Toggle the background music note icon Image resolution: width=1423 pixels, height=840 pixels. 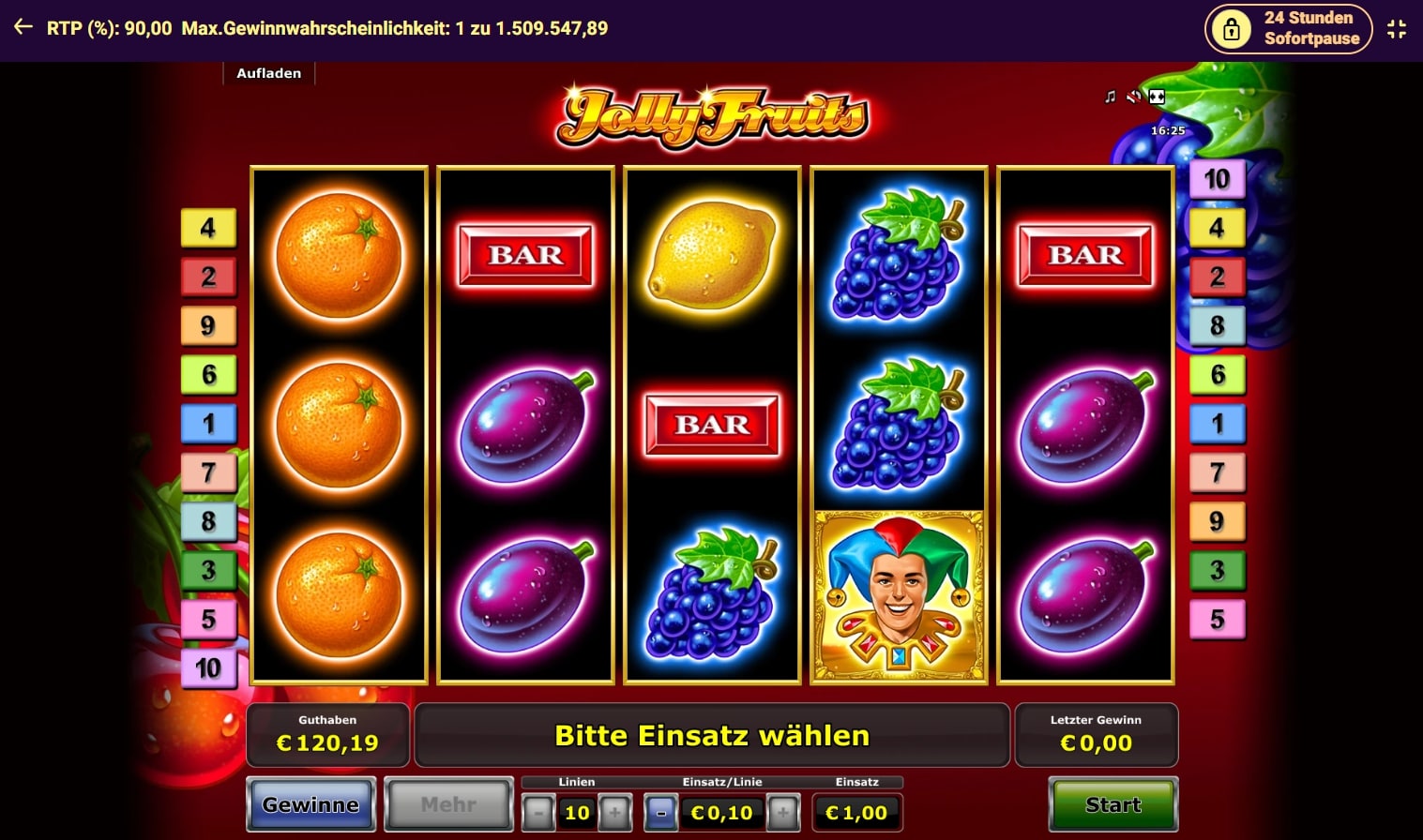[x=1111, y=97]
